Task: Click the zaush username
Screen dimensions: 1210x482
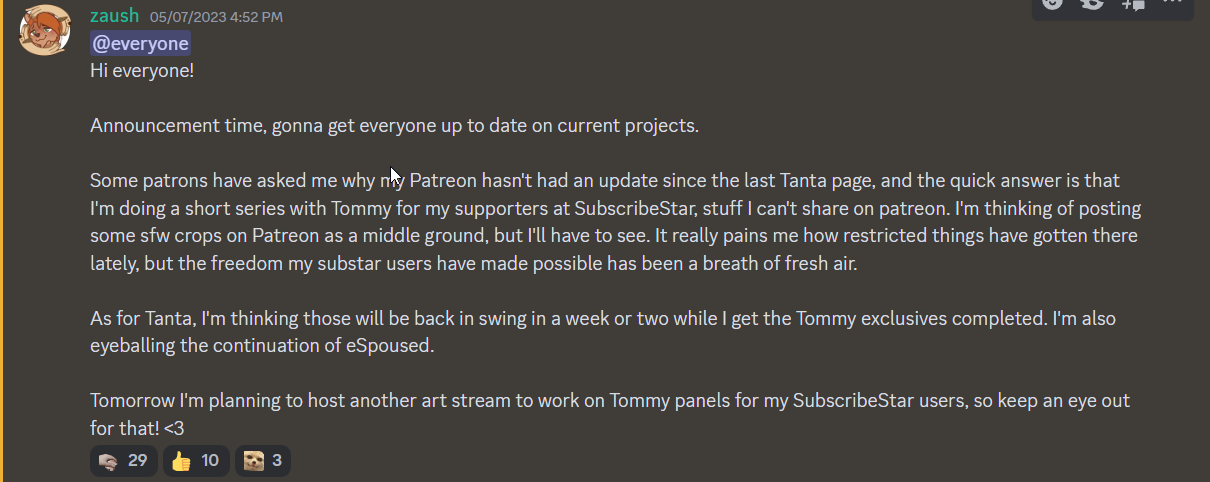Action: click(114, 16)
